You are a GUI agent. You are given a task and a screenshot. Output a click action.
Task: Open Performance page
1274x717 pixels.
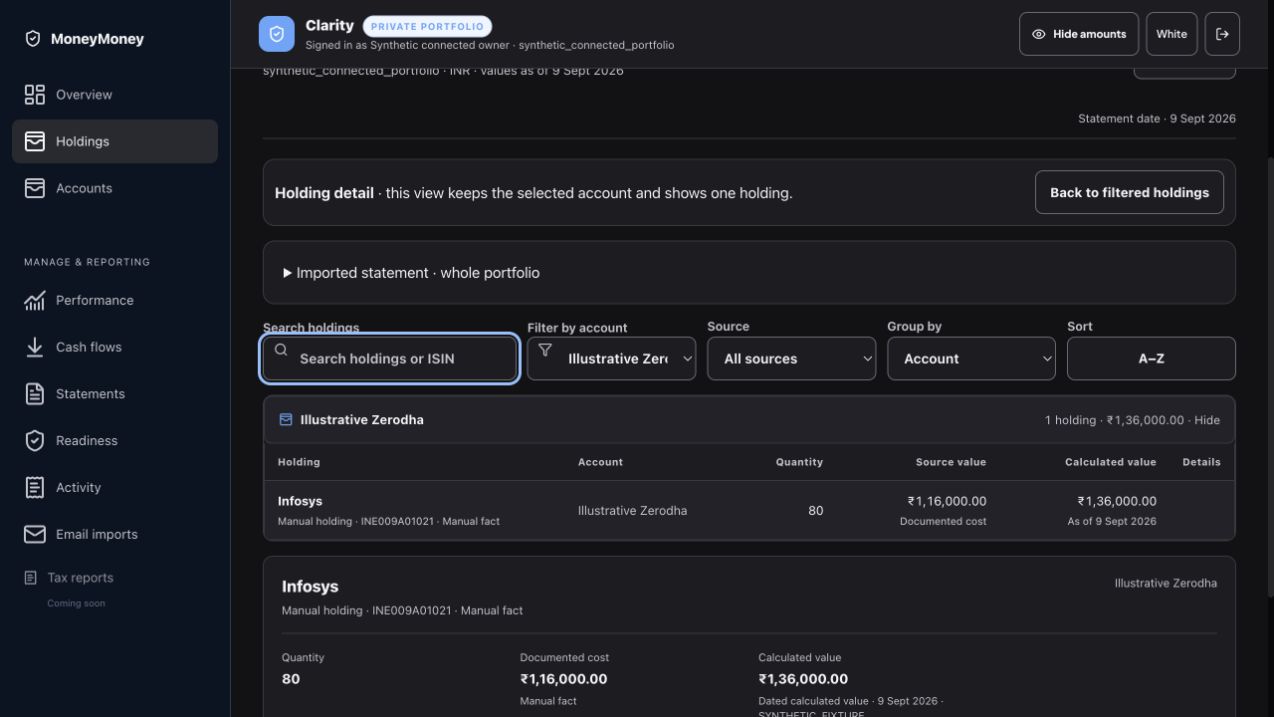pyautogui.click(x=115, y=300)
